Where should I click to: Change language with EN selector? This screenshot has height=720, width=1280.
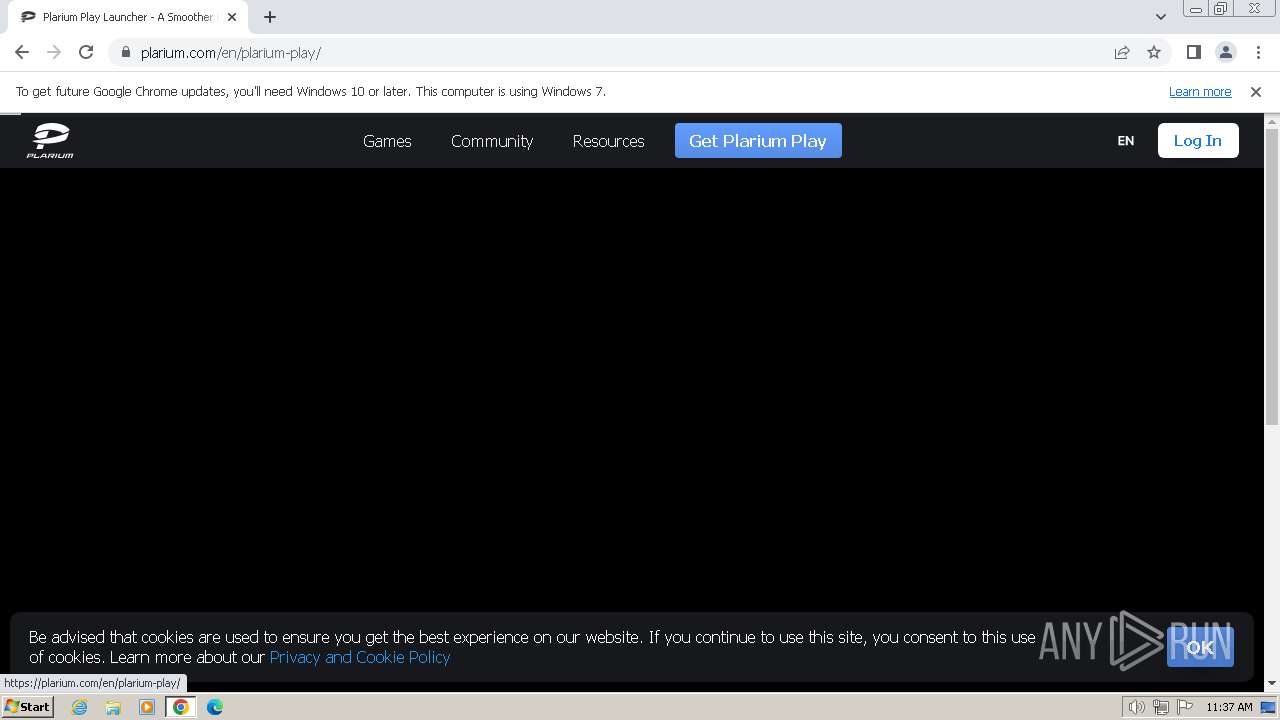pyautogui.click(x=1126, y=141)
